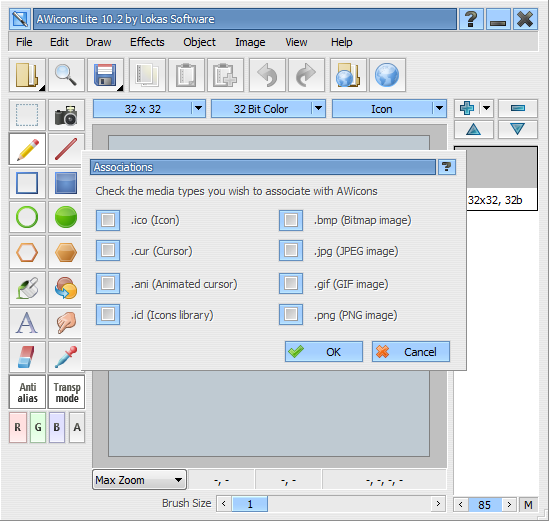Open the 32 x 32 size dropdown

point(149,109)
